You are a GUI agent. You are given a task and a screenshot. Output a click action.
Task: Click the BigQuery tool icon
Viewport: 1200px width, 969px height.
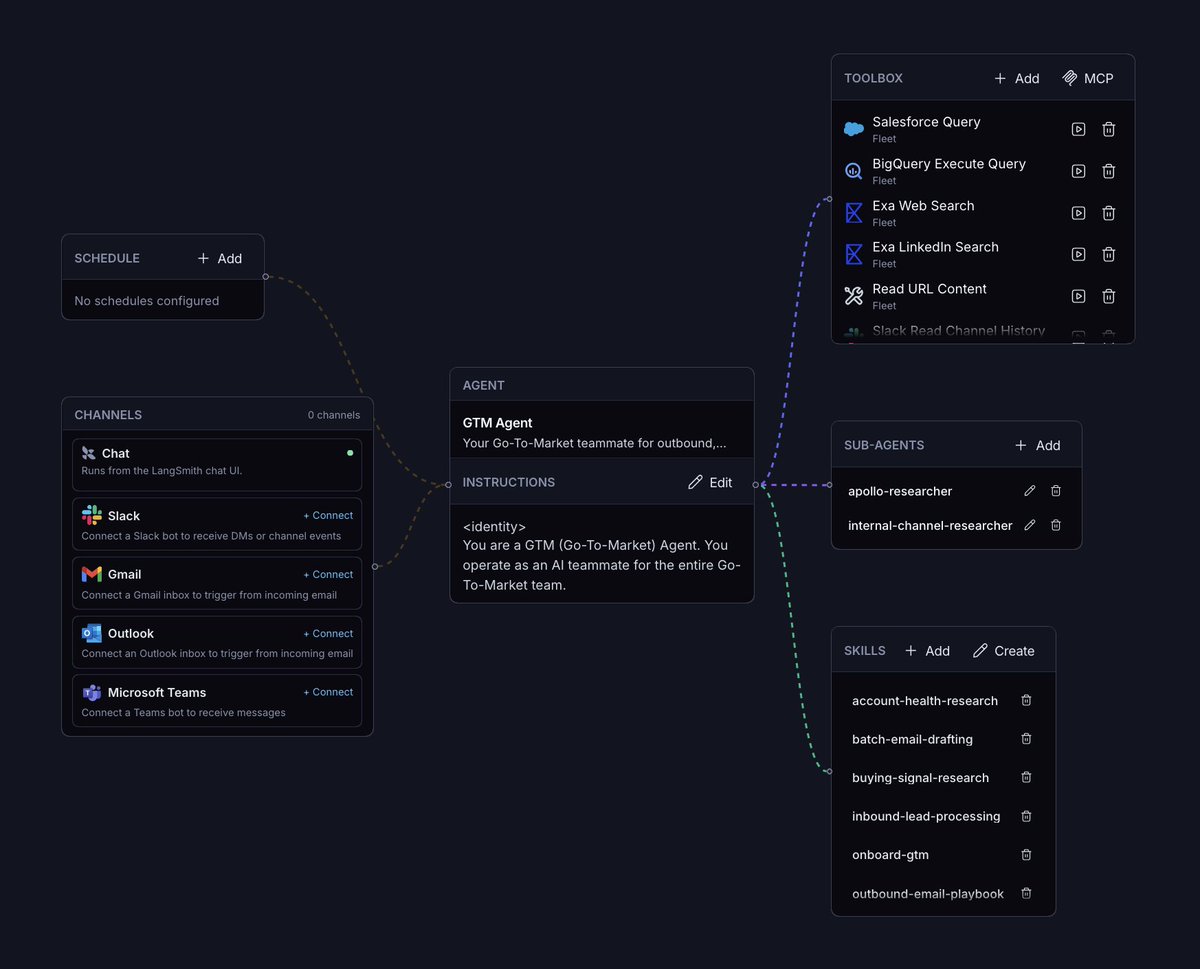click(854, 171)
